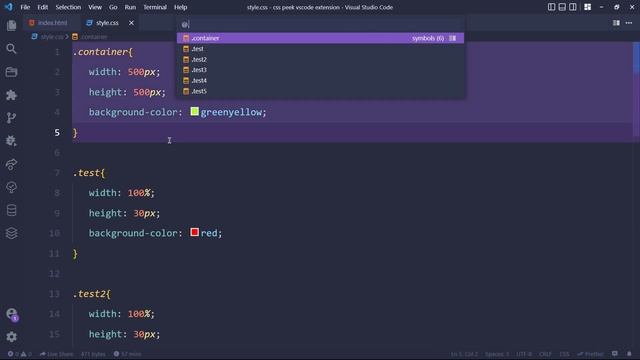Screen dimensions: 640x360
Task: Open Source Control branch icon
Action: (11, 118)
